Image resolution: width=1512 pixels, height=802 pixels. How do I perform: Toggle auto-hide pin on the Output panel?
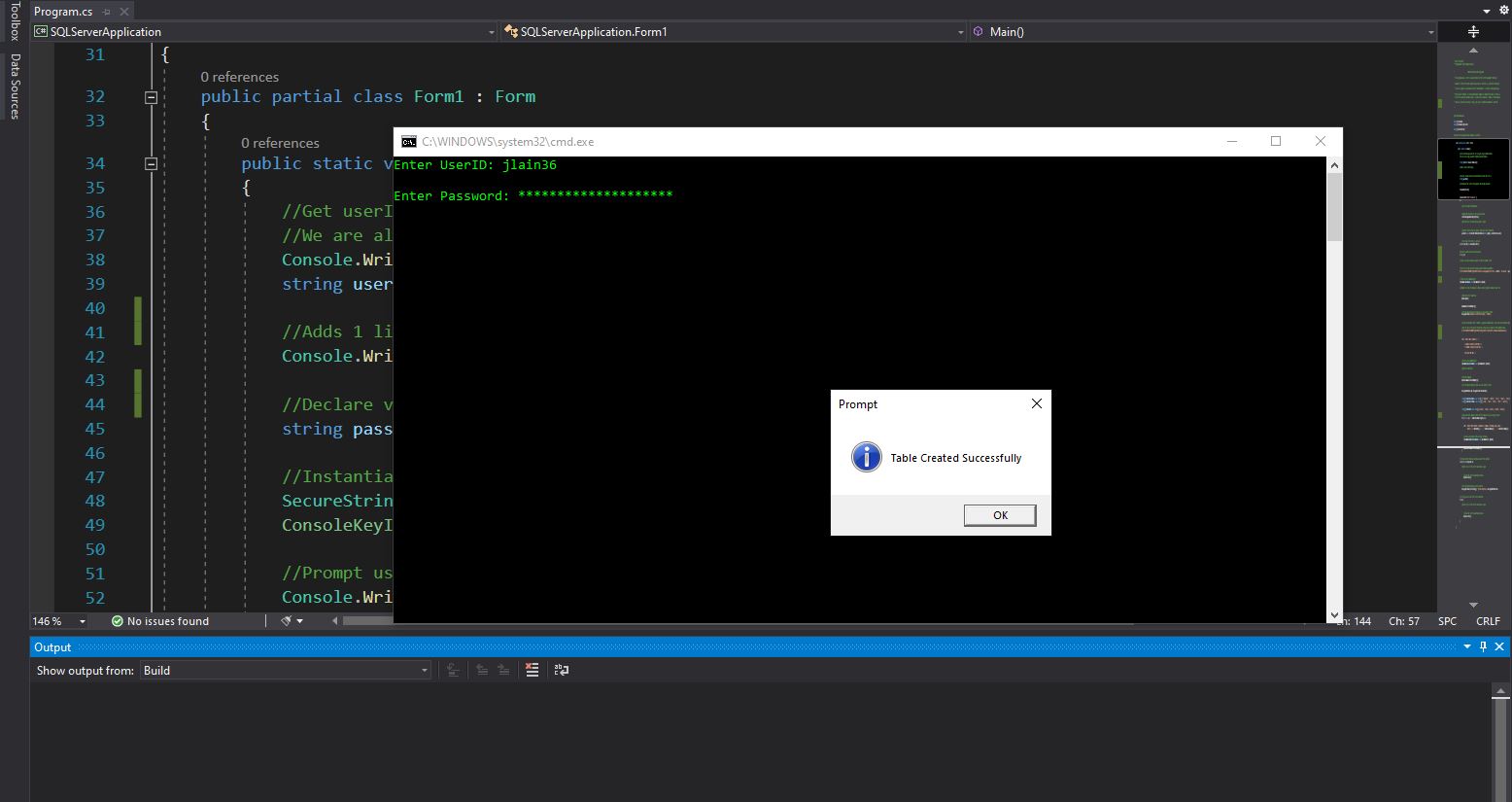coord(1484,647)
